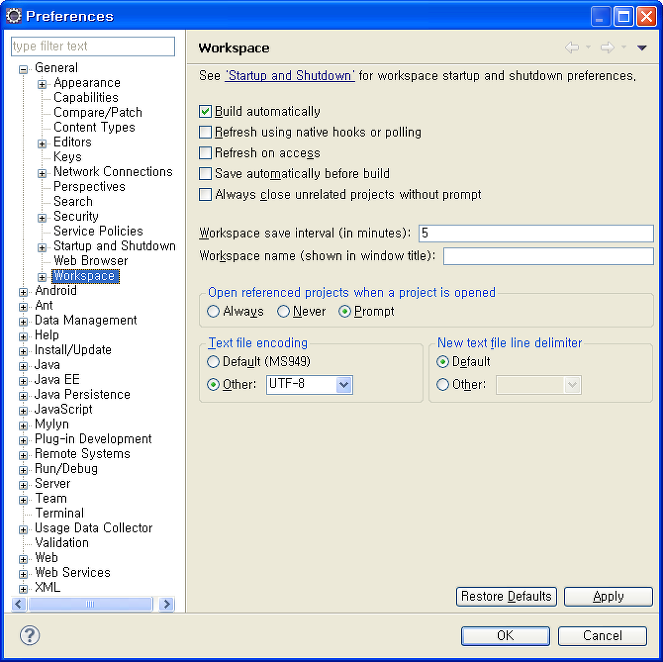The width and height of the screenshot is (663, 662).
Task: Enable Refresh using native hooks or polling
Action: [x=205, y=132]
